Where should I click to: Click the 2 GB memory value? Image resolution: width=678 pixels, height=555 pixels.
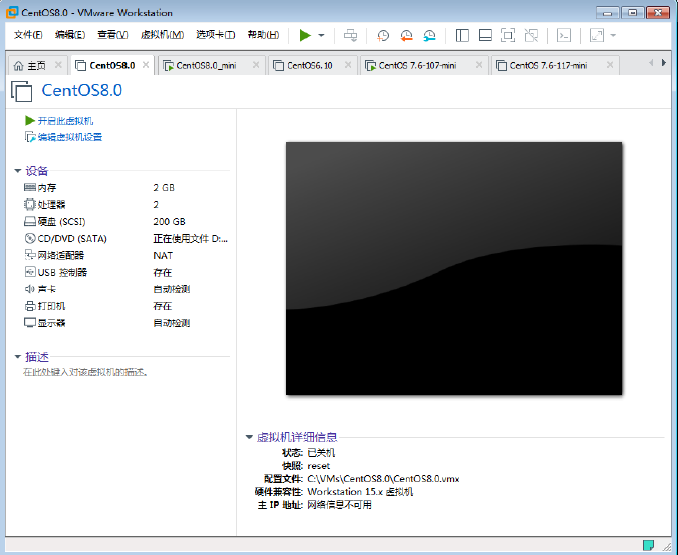pos(164,188)
